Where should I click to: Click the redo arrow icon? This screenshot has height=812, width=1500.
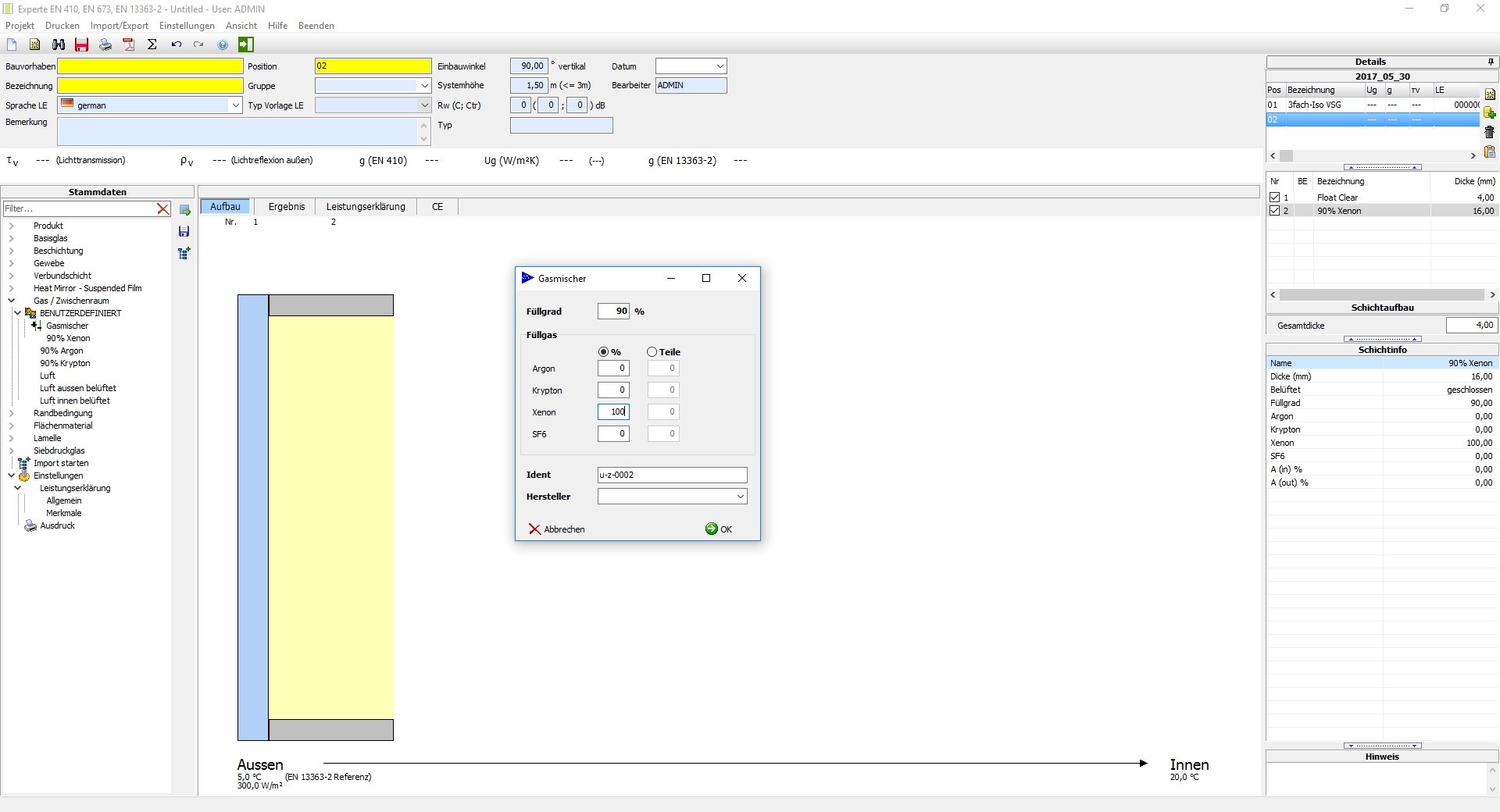(x=198, y=45)
